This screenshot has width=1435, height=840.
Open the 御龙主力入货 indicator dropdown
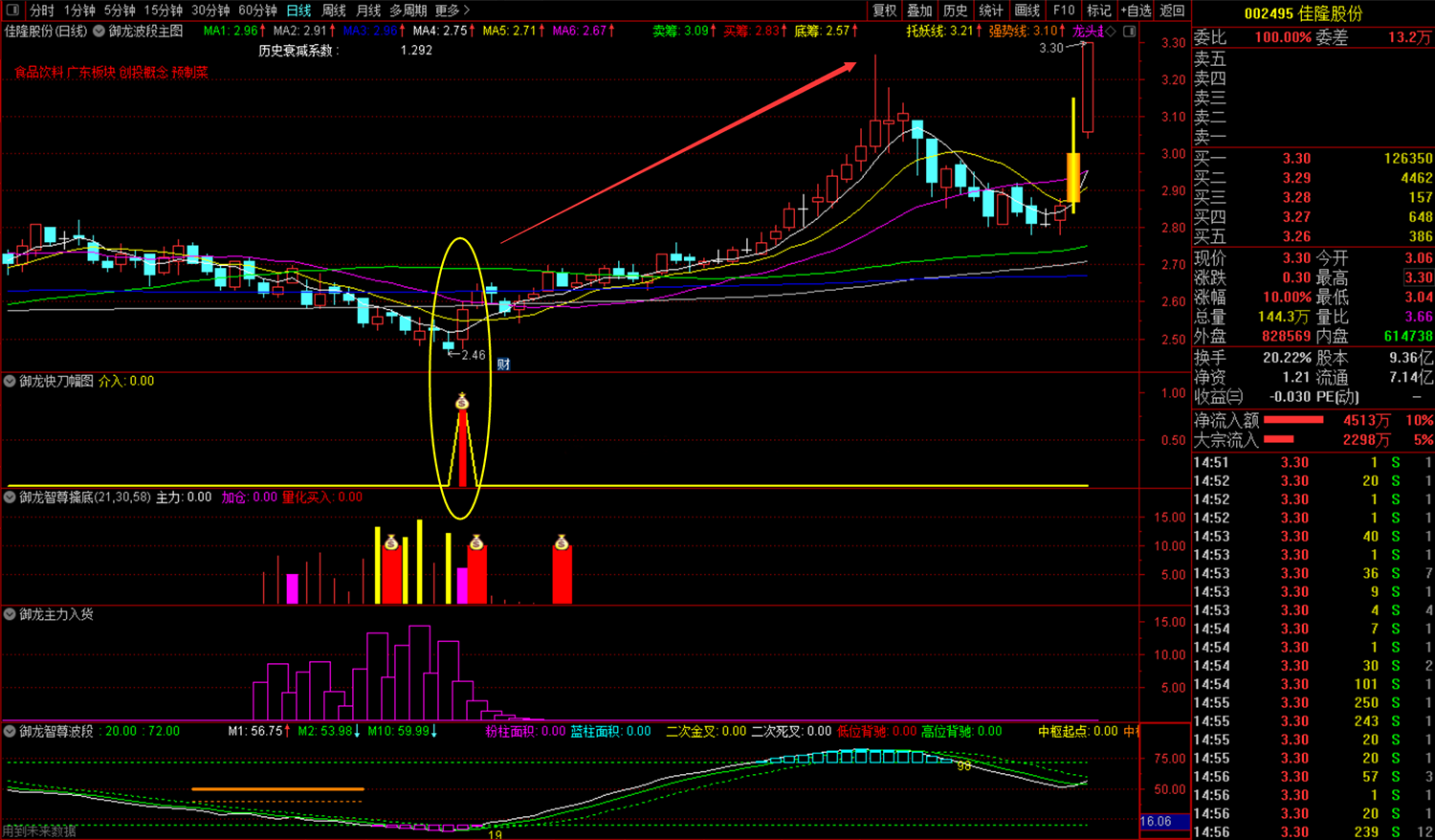pos(10,614)
